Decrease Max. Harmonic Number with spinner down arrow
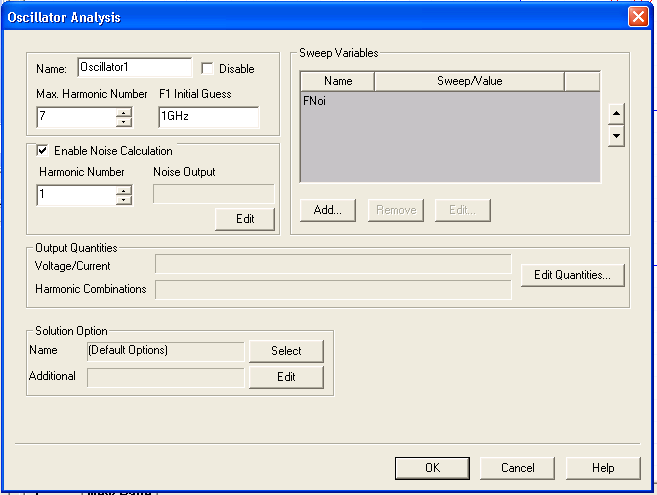The width and height of the screenshot is (657, 495). coord(124,123)
